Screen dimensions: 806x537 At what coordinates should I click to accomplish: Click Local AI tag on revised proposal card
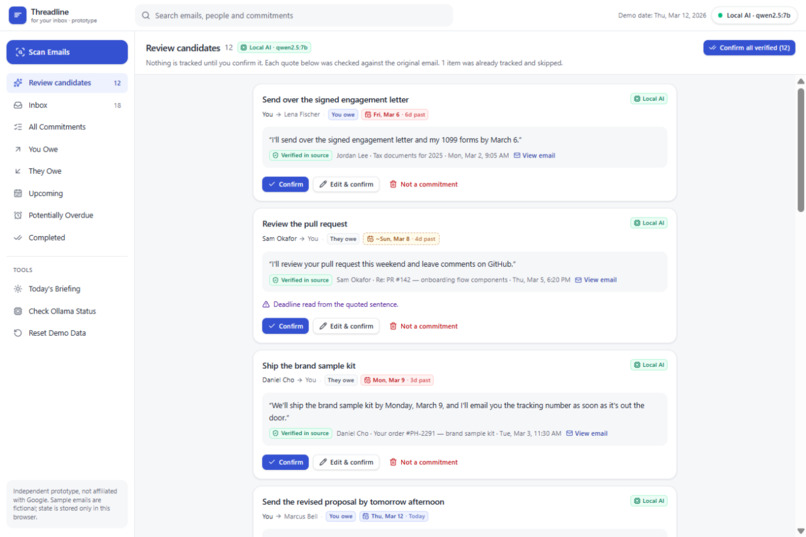point(649,501)
